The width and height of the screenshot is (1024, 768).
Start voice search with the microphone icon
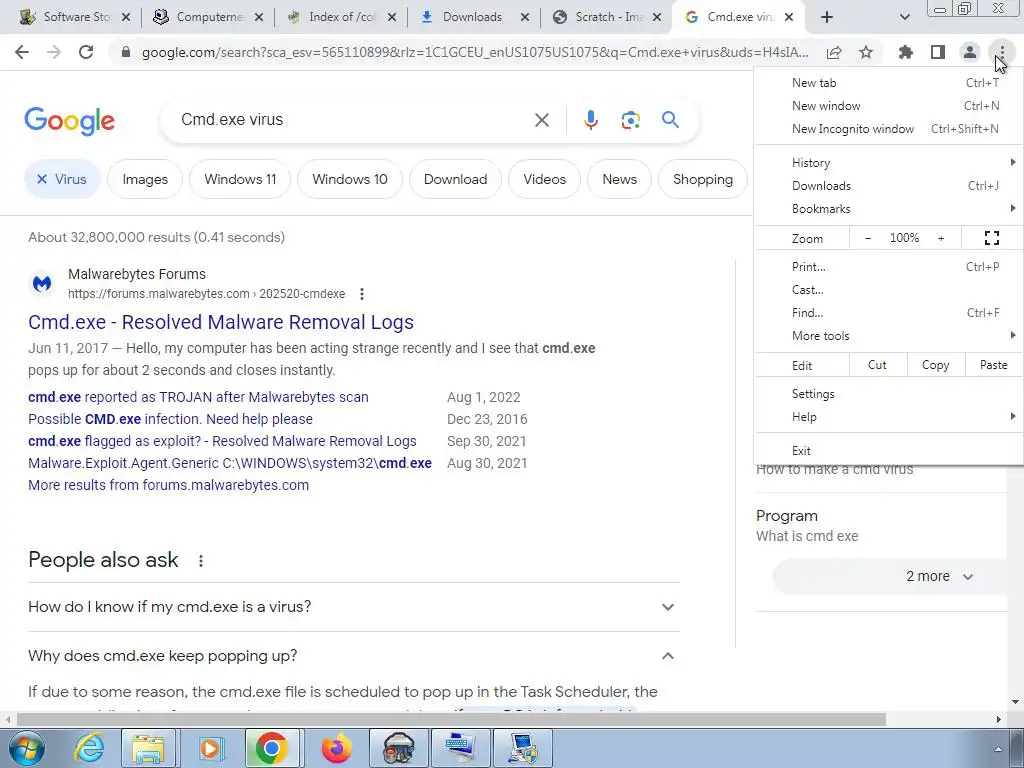pyautogui.click(x=590, y=120)
